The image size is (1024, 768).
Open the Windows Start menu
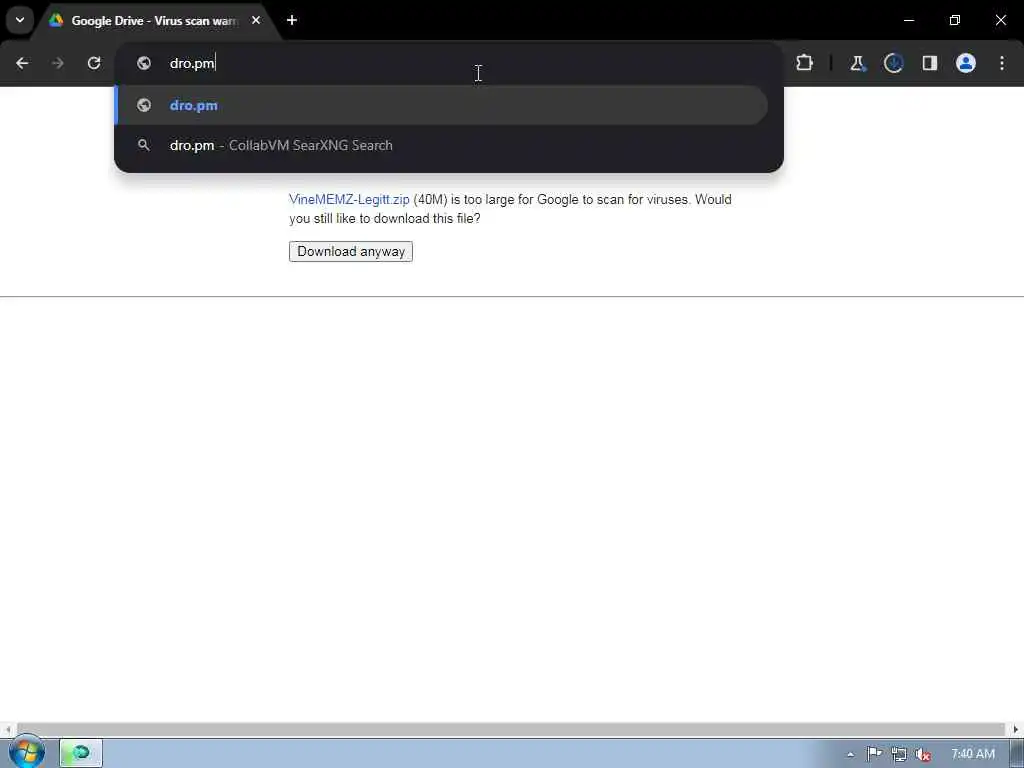(x=26, y=752)
